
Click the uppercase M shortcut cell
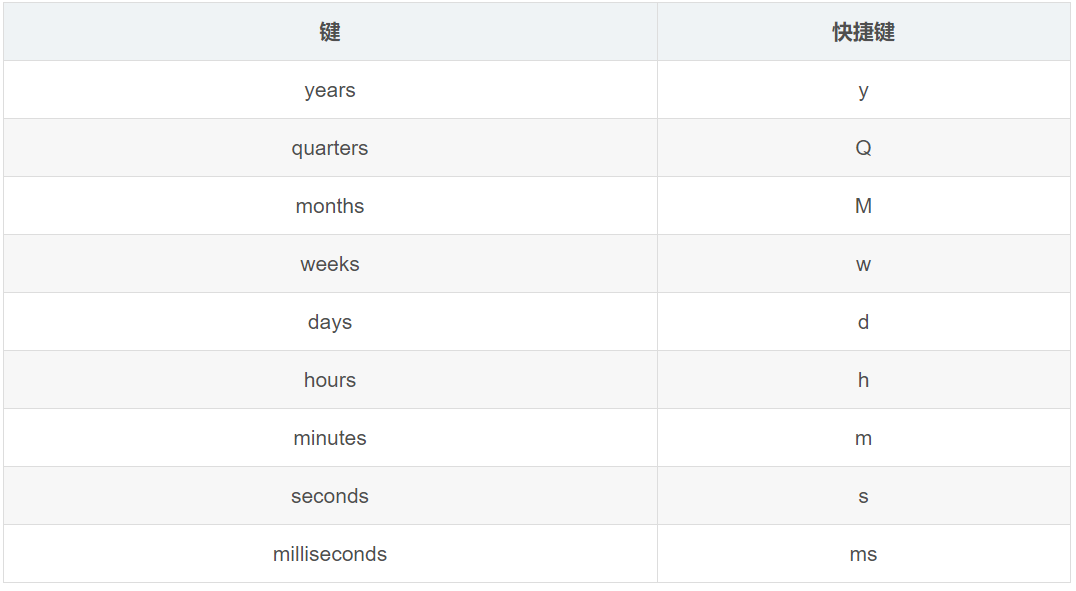tap(863, 206)
